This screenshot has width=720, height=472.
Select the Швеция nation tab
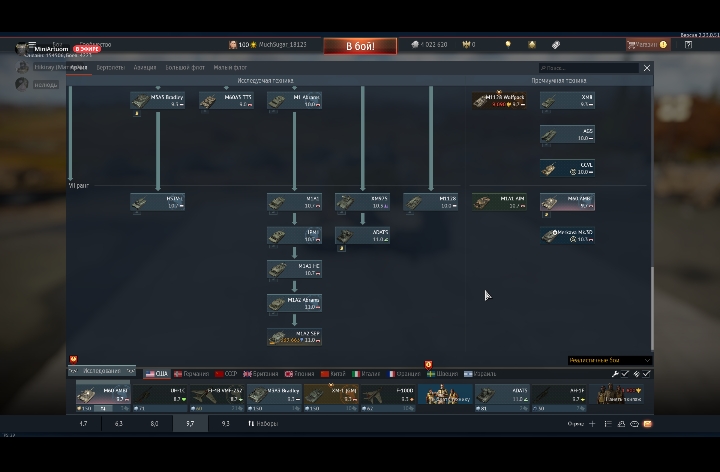442,374
